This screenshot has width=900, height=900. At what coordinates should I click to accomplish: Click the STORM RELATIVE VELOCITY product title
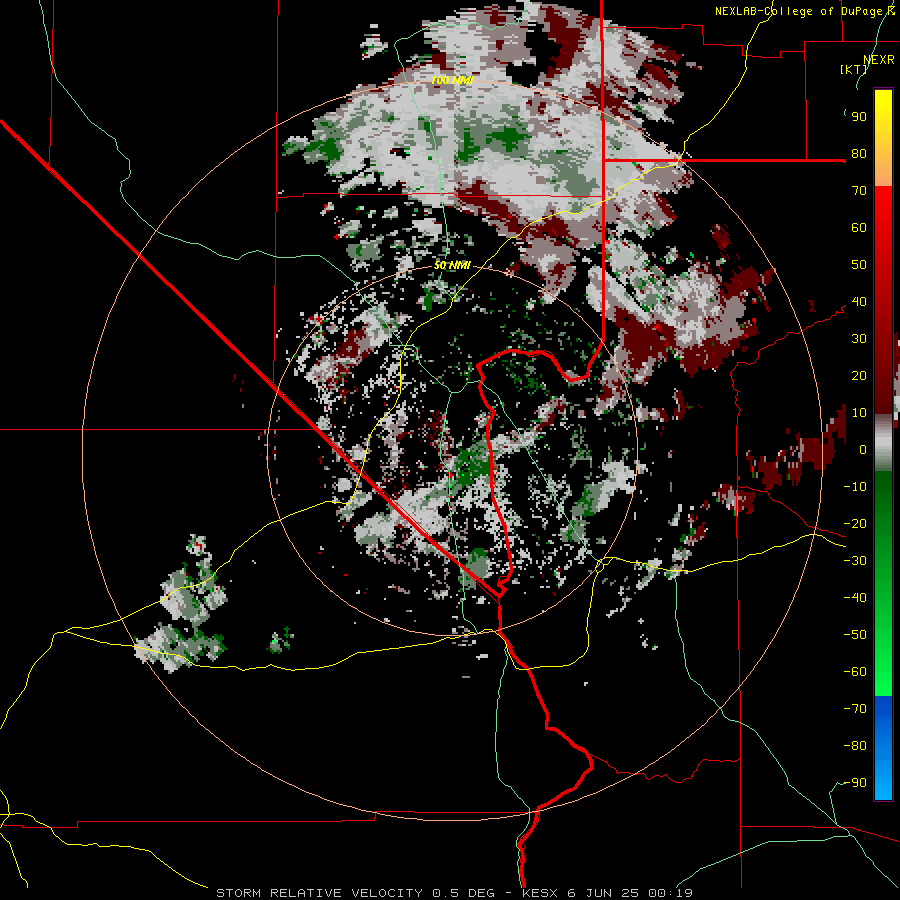[x=319, y=893]
